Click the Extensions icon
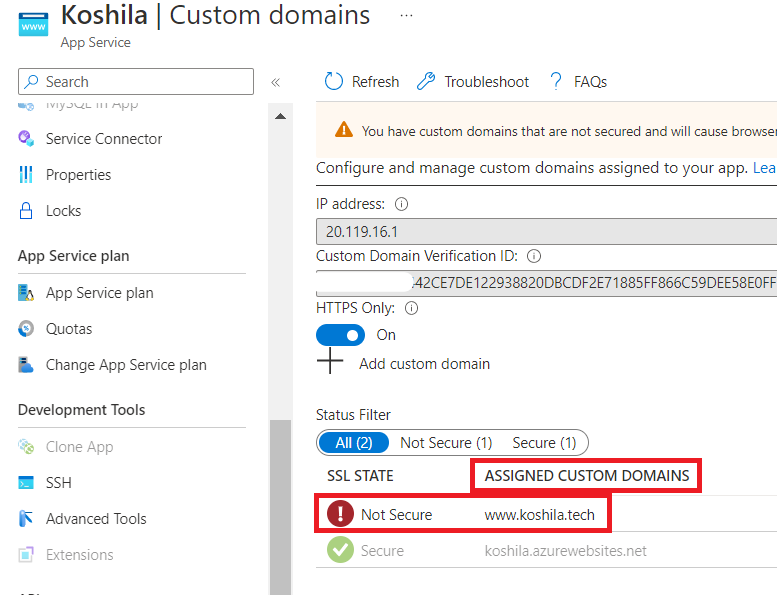The height and width of the screenshot is (595, 777). point(26,554)
